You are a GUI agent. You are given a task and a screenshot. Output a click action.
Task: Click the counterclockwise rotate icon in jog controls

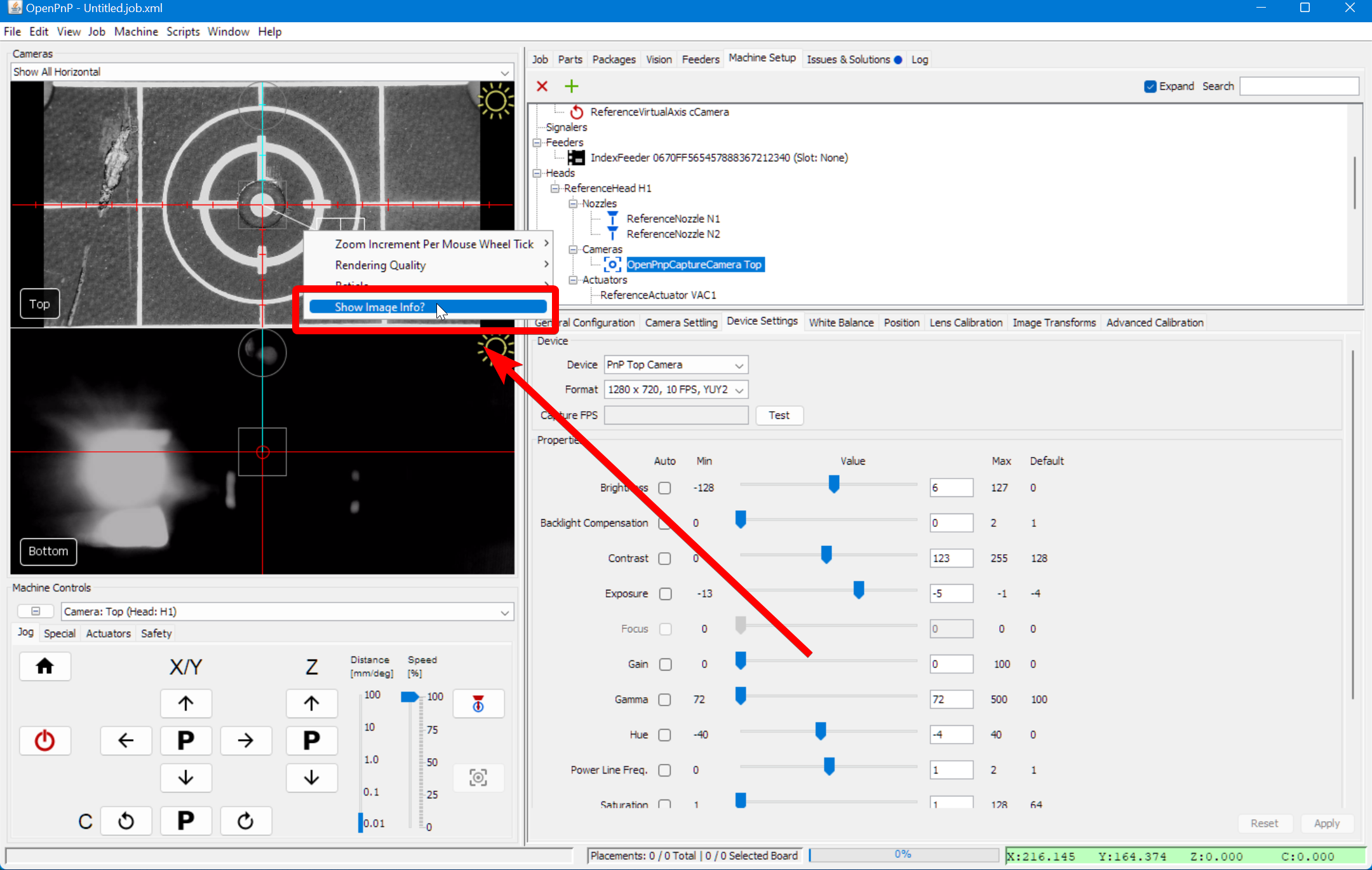(x=126, y=820)
